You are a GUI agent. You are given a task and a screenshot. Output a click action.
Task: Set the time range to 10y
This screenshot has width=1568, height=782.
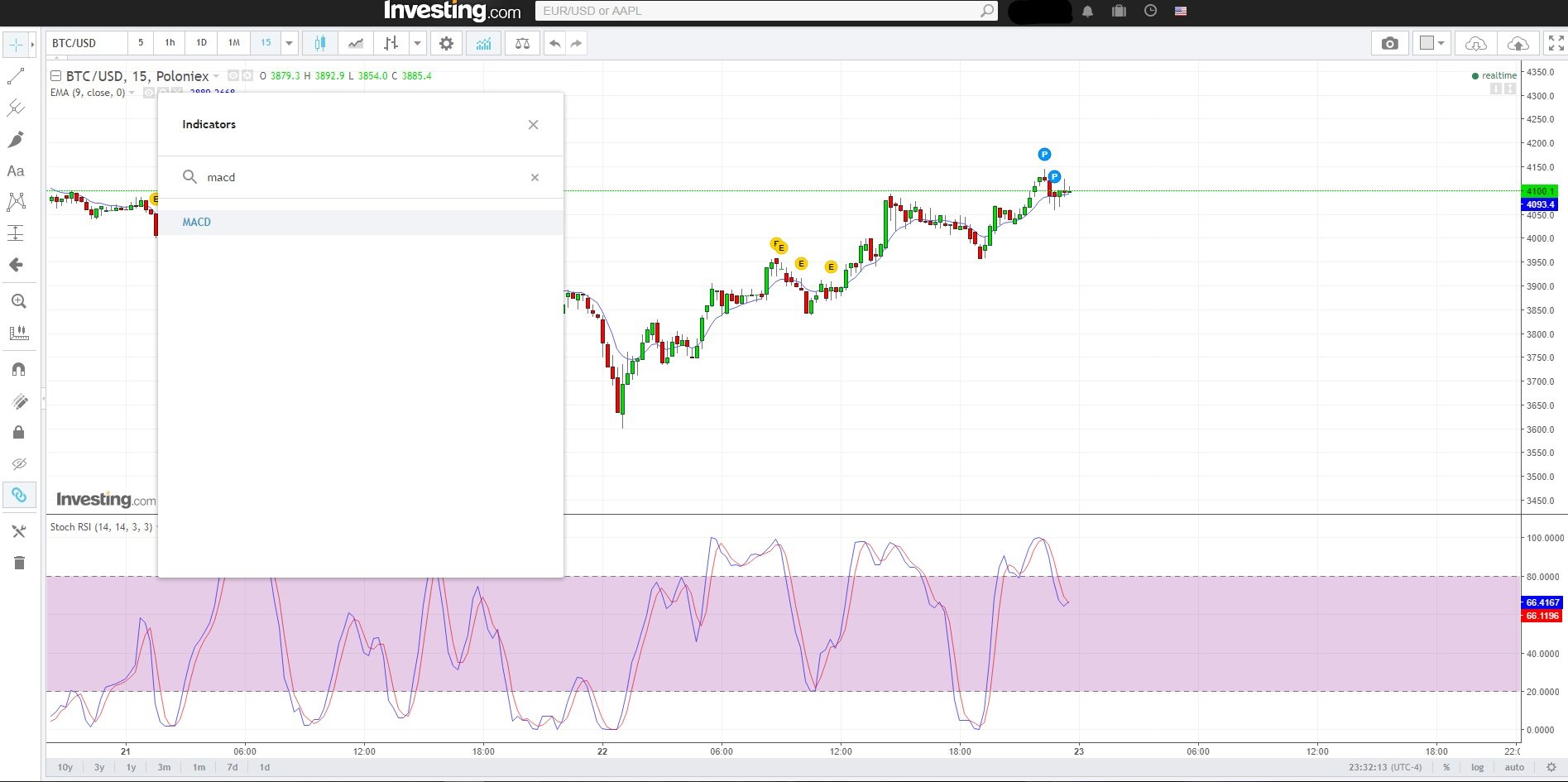[65, 767]
